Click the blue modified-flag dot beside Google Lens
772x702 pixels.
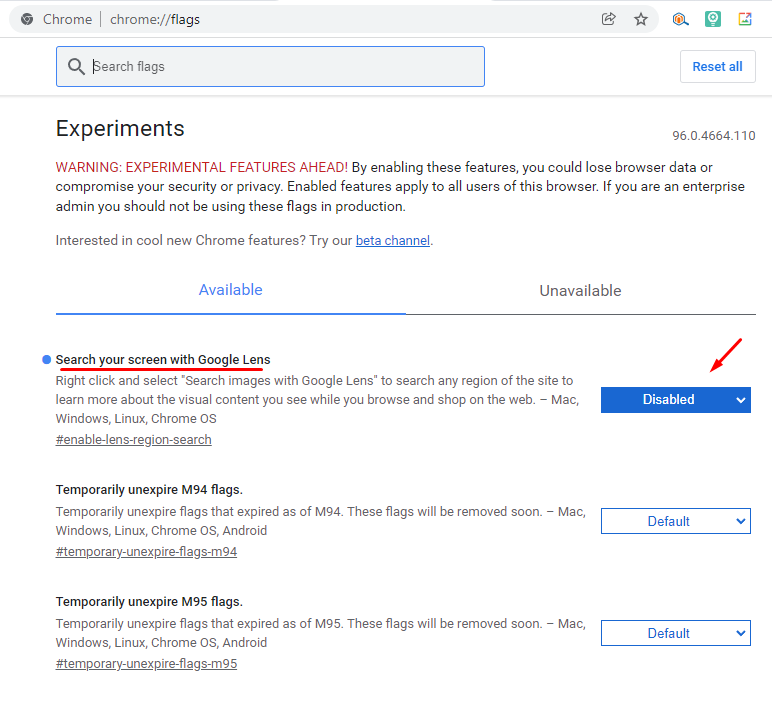pyautogui.click(x=46, y=360)
